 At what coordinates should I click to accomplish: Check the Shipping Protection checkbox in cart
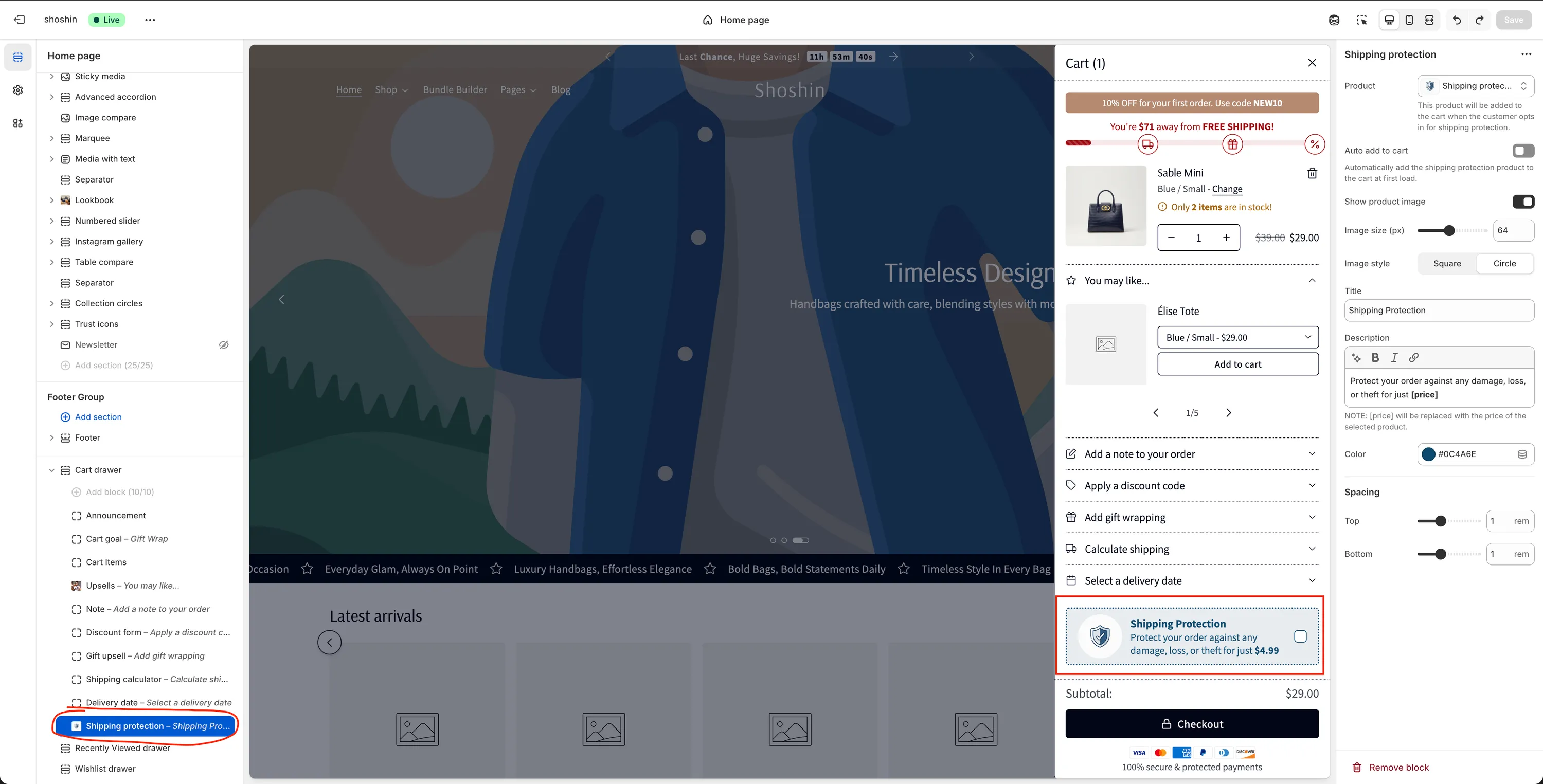coord(1300,636)
